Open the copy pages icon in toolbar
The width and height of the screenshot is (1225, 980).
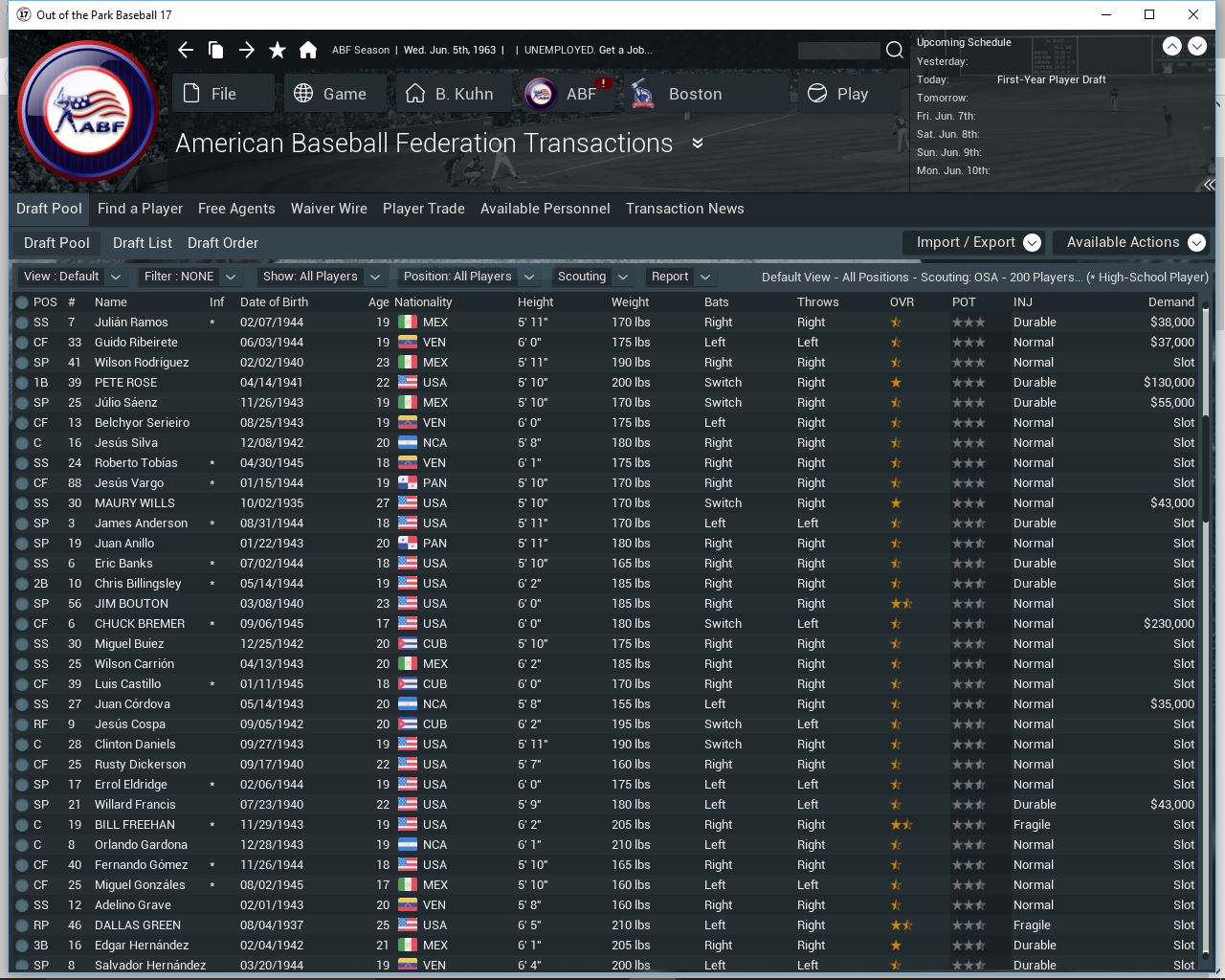point(216,50)
